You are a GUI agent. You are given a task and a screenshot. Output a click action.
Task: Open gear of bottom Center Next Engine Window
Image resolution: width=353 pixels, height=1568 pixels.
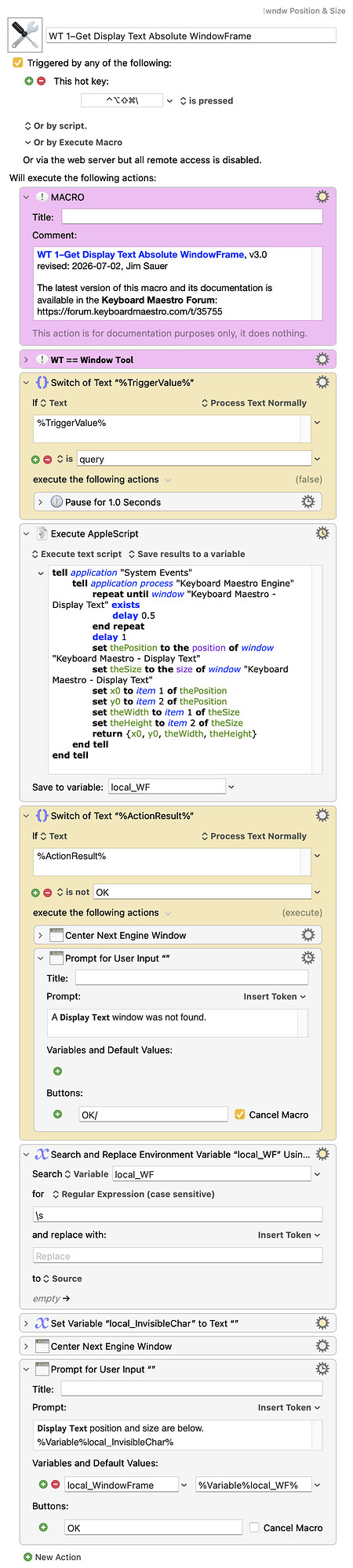click(x=322, y=1345)
